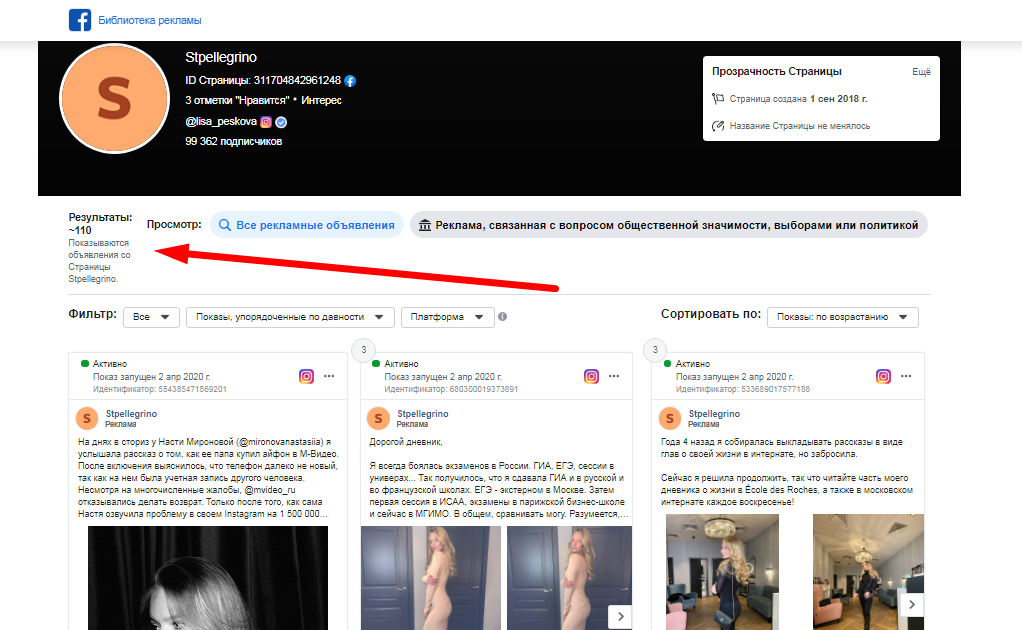This screenshot has height=630, width=1022.
Task: Click the Facebook badge beside the Page ID
Action: (x=350, y=81)
